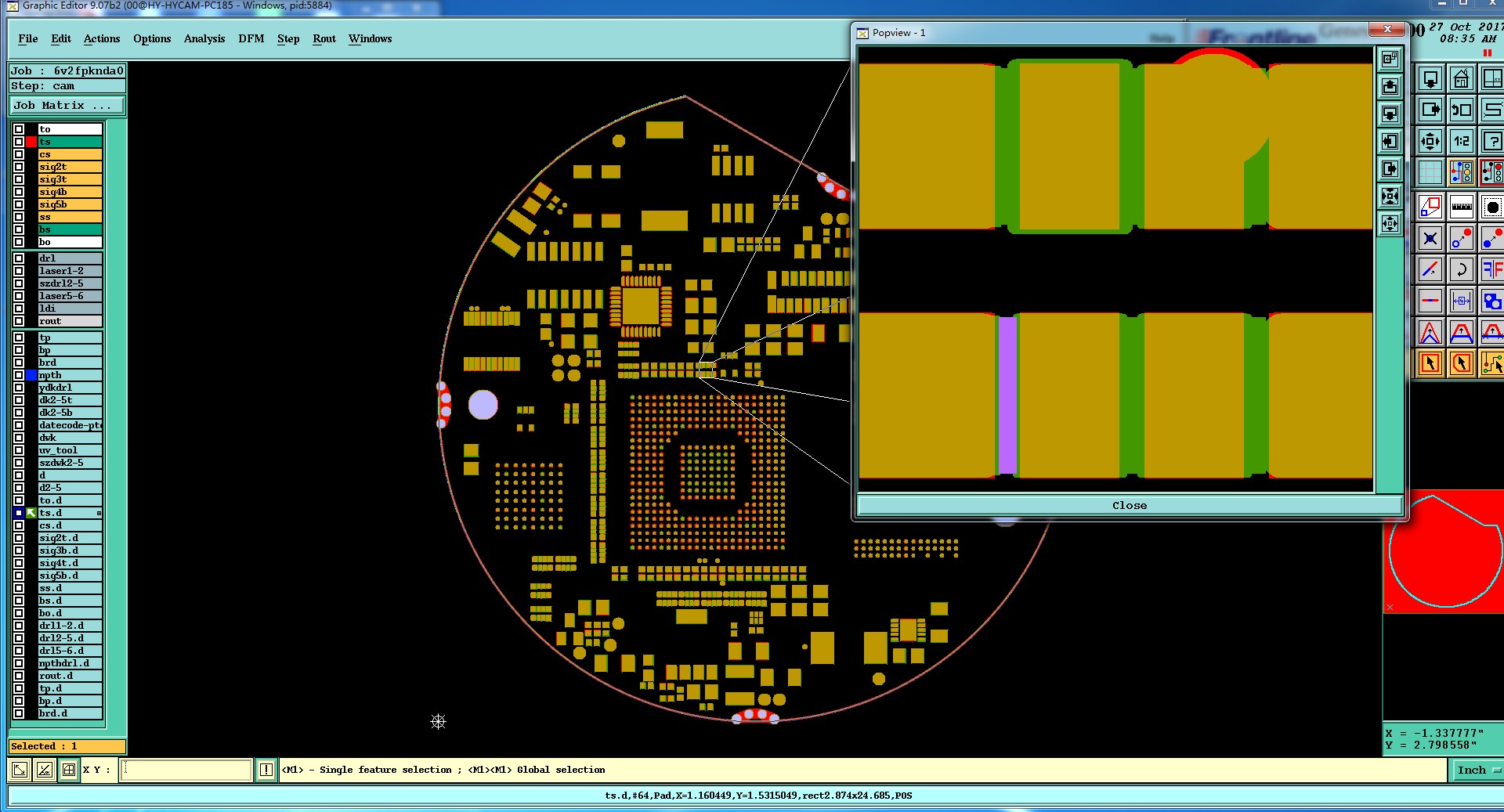Viewport: 1504px width, 812px height.
Task: Click the 1:2 zoom scale icon
Action: coord(1461,142)
